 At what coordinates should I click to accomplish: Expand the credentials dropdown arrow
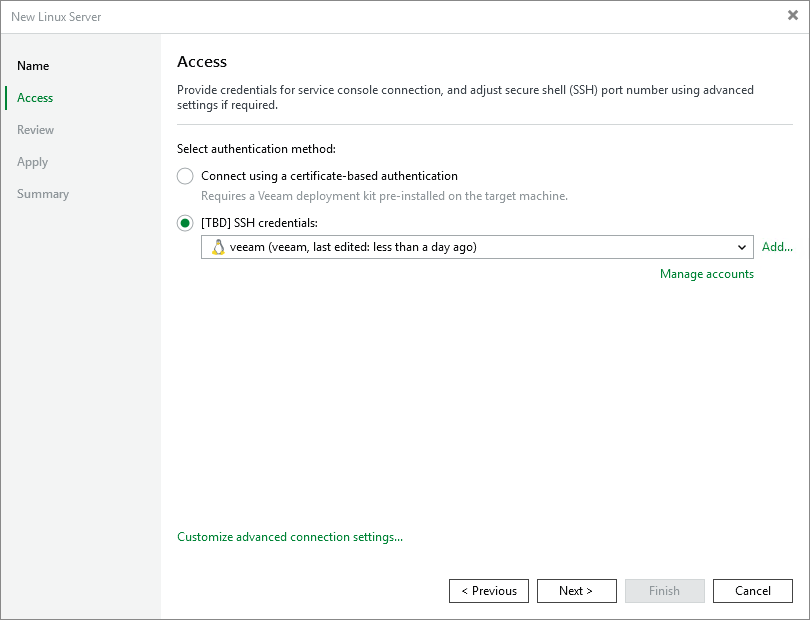tap(742, 247)
